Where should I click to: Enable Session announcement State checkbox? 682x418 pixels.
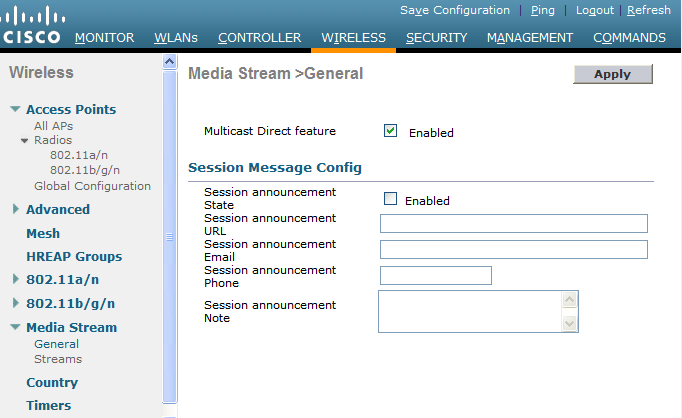click(391, 199)
